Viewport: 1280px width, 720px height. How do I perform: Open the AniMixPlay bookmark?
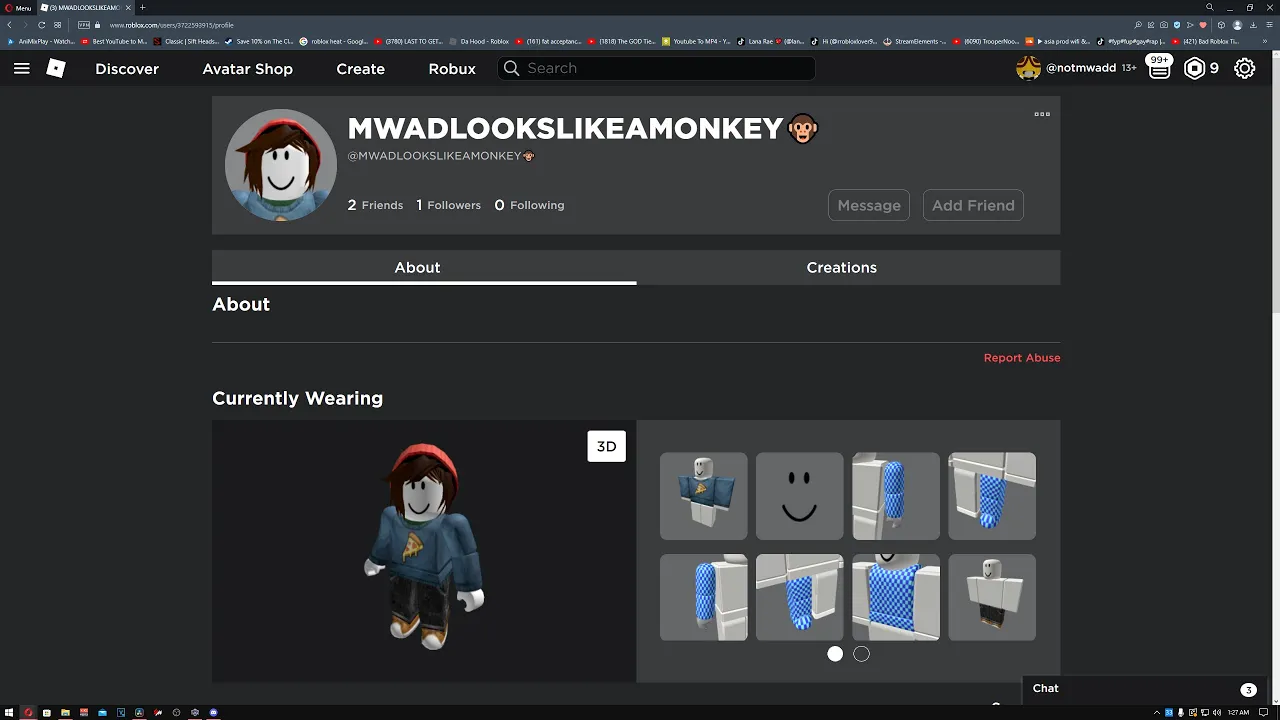click(42, 42)
